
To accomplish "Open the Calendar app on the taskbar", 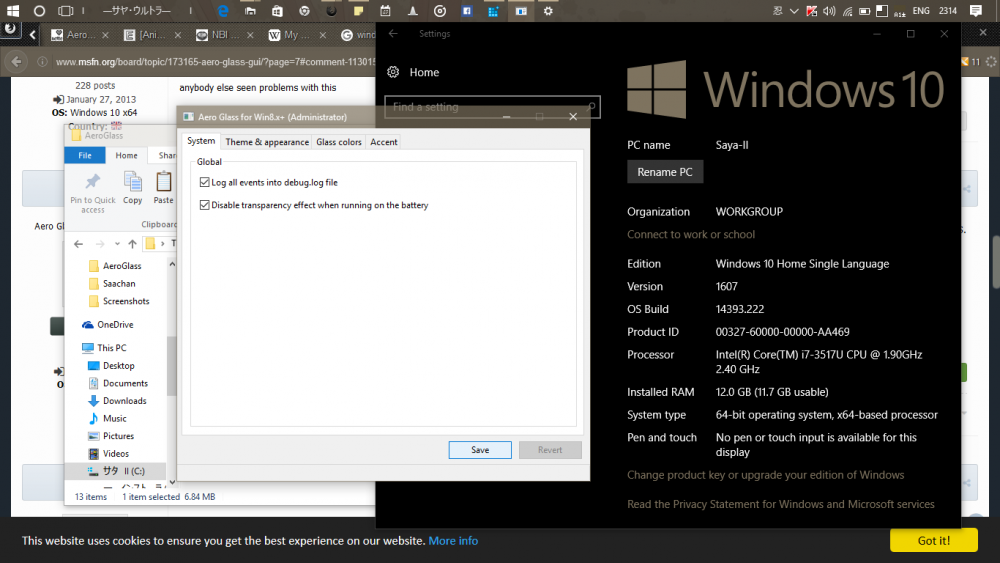I will [x=385, y=11].
